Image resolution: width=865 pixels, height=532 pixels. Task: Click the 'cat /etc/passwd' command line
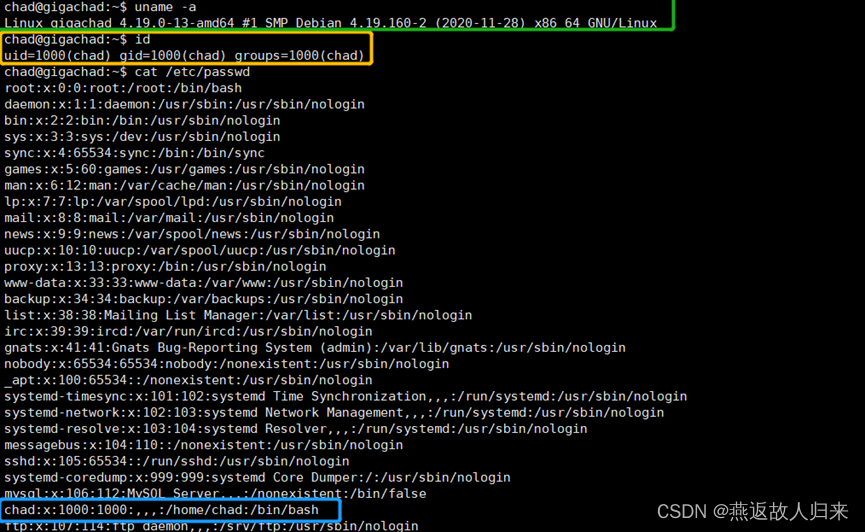click(127, 72)
